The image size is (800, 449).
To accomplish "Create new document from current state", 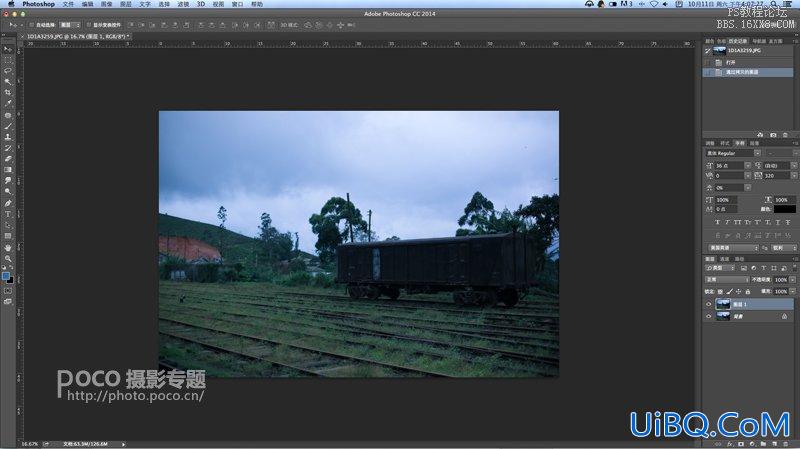I will point(760,135).
